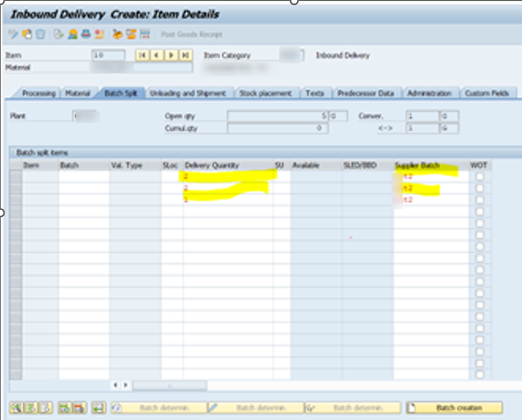Click table scroll left arrow

(x=115, y=385)
